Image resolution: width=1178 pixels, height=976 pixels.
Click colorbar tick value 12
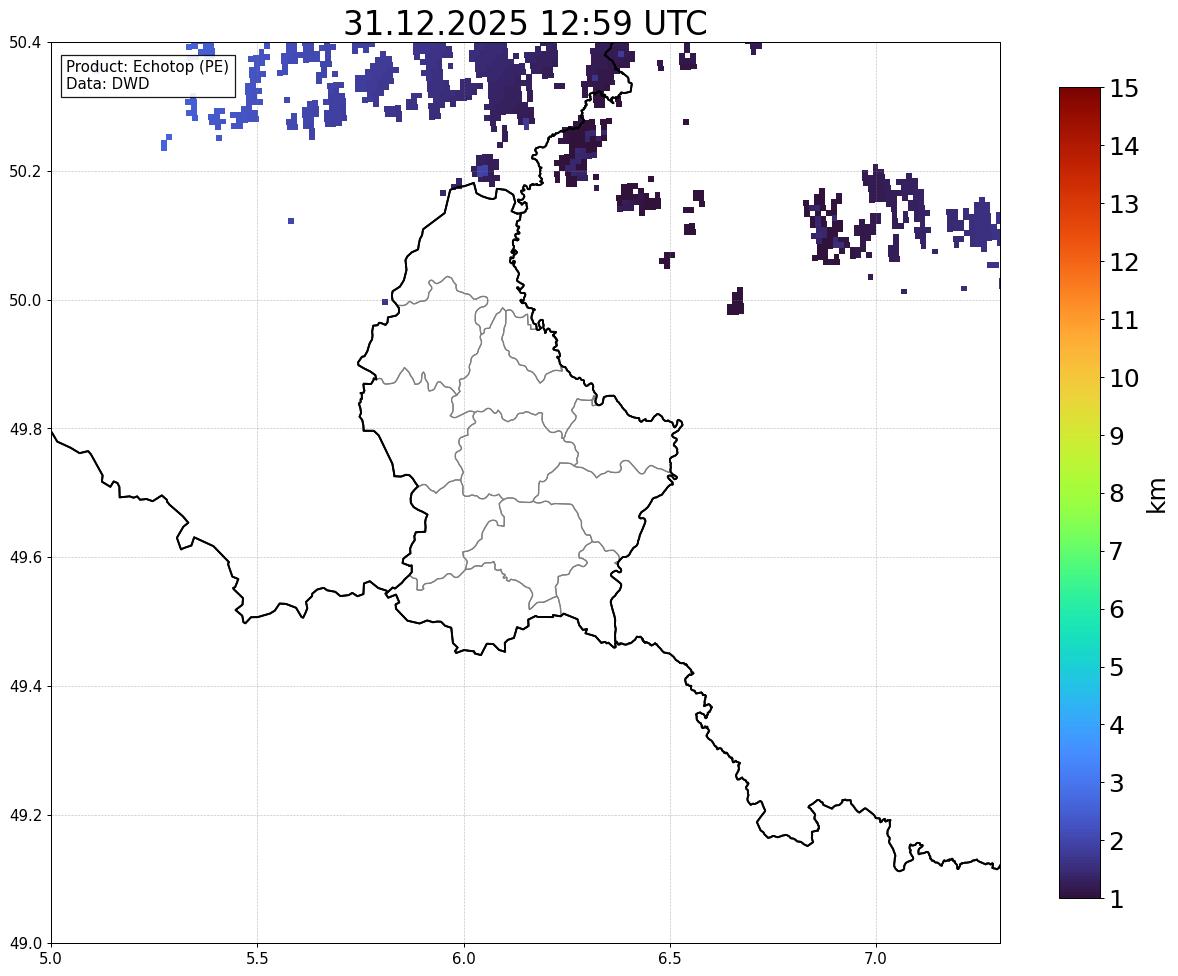[1124, 262]
